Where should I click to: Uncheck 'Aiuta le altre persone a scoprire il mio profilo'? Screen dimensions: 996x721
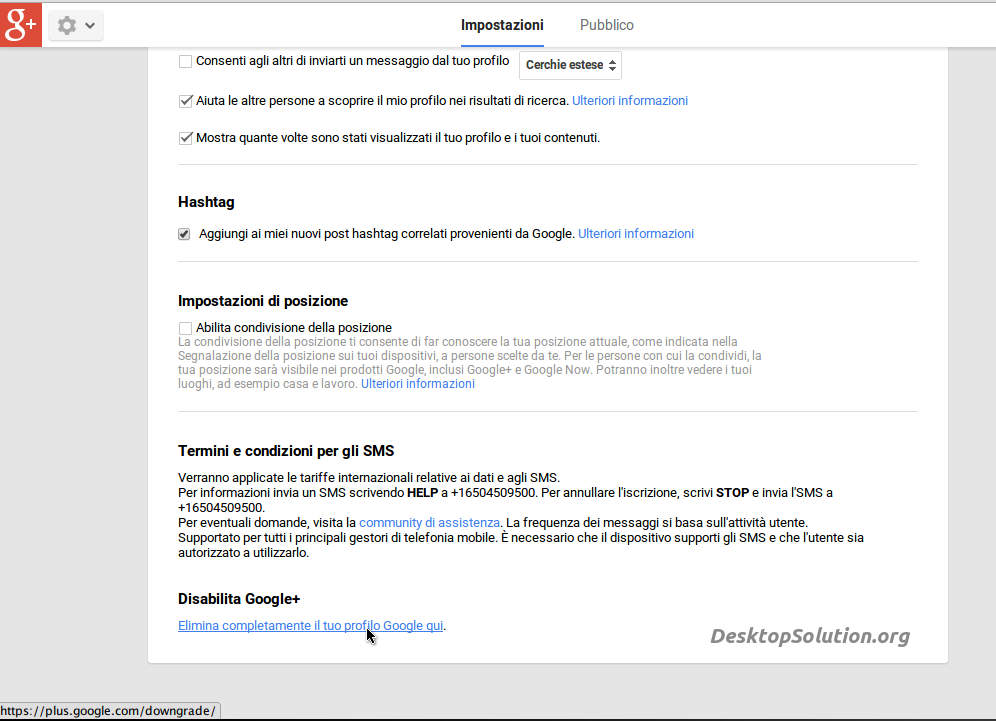[x=185, y=101]
